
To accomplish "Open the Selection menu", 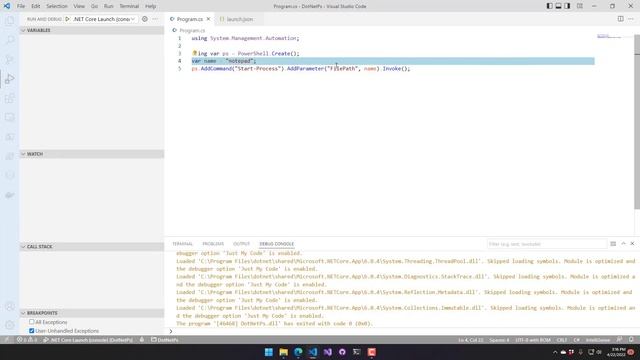I will pos(57,6).
